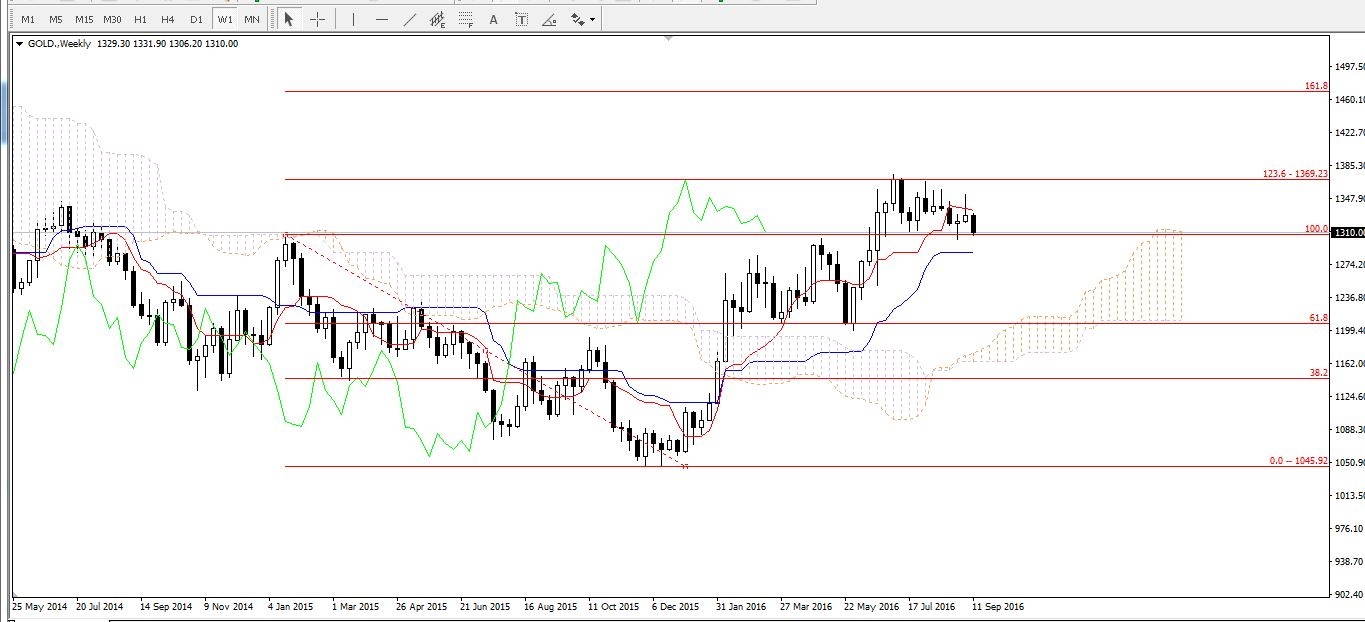Click the H1 timeframe button
The image size is (1365, 622).
[x=140, y=19]
